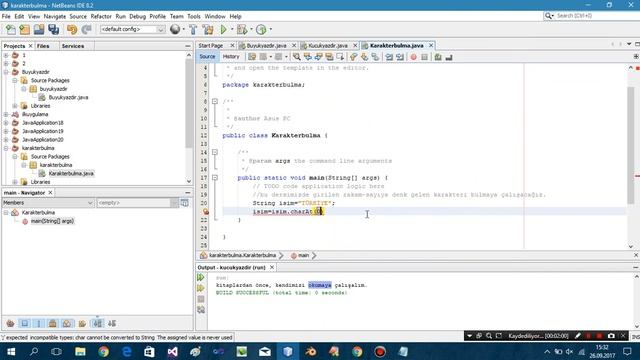Click the globe browser selector icon
This screenshot has height=360, width=640.
pos(175,29)
